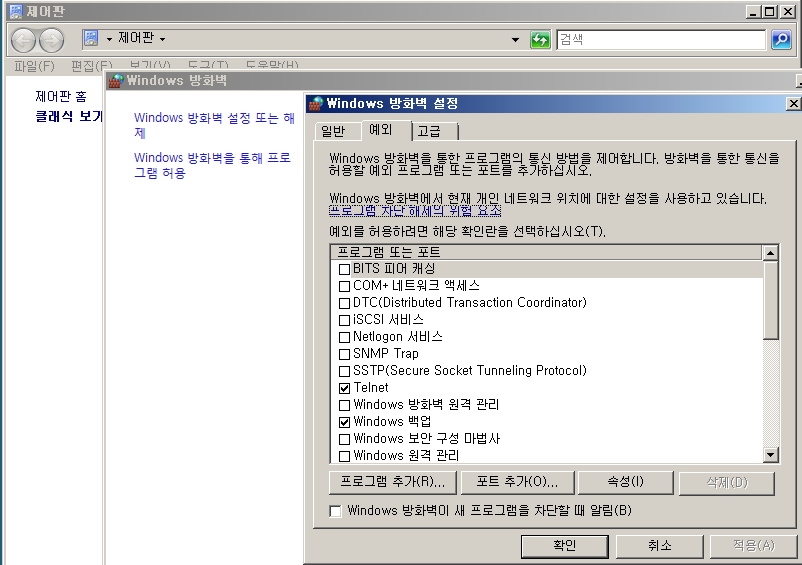Click the 검색 search input field
The width and height of the screenshot is (802, 565).
pos(661,39)
